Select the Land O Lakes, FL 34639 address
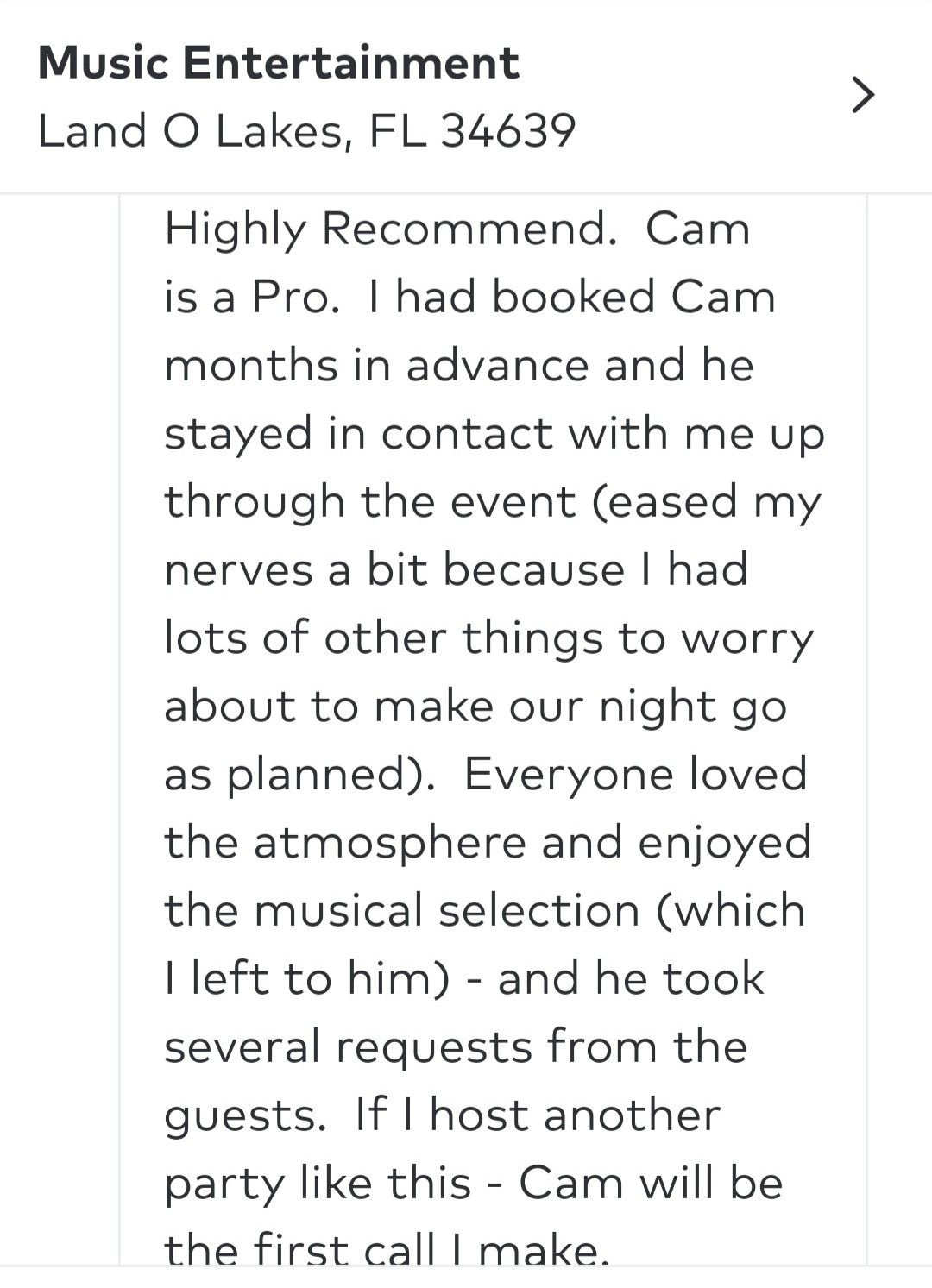 306,132
